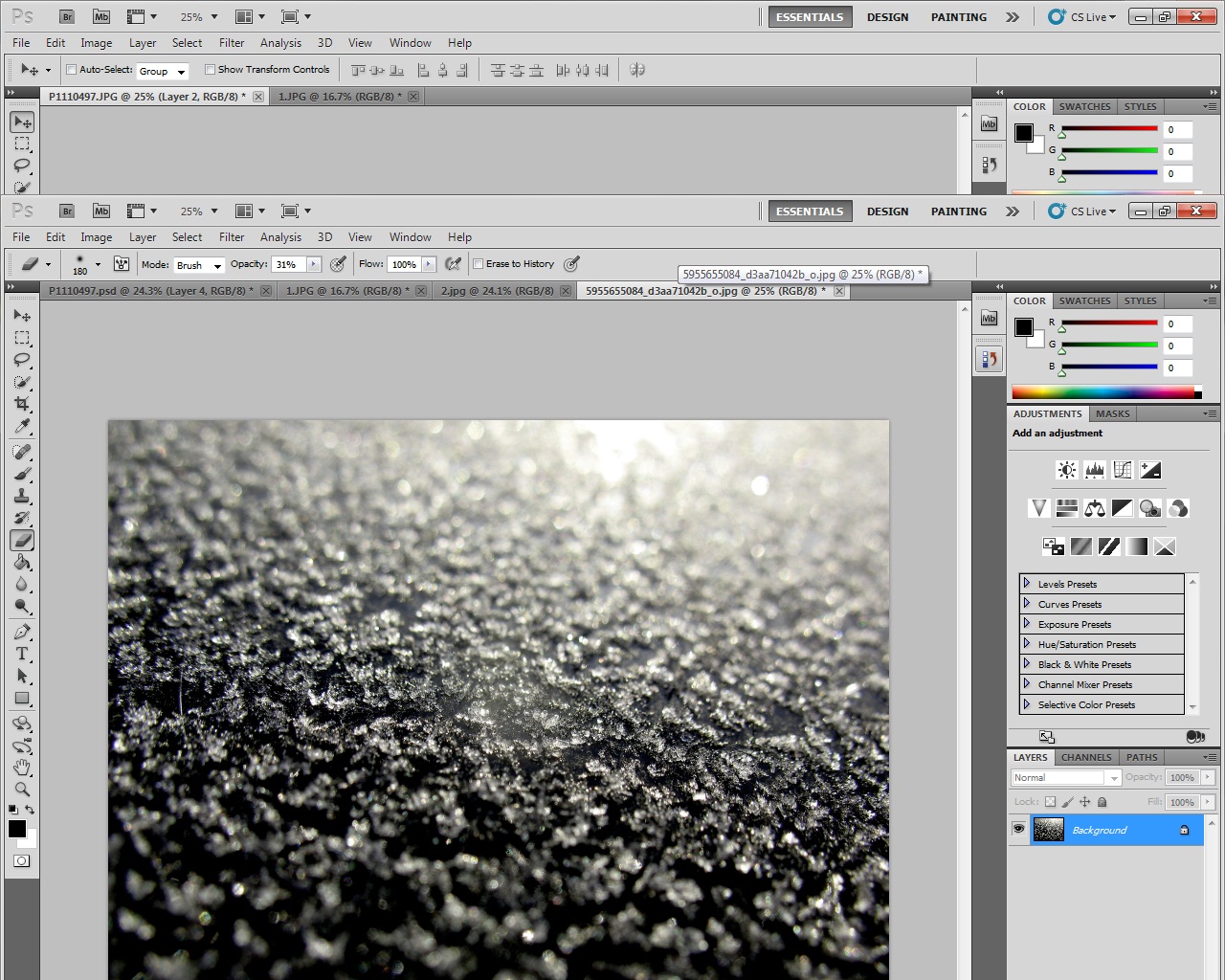Click the Essentials workspace button in the back window

click(810, 17)
